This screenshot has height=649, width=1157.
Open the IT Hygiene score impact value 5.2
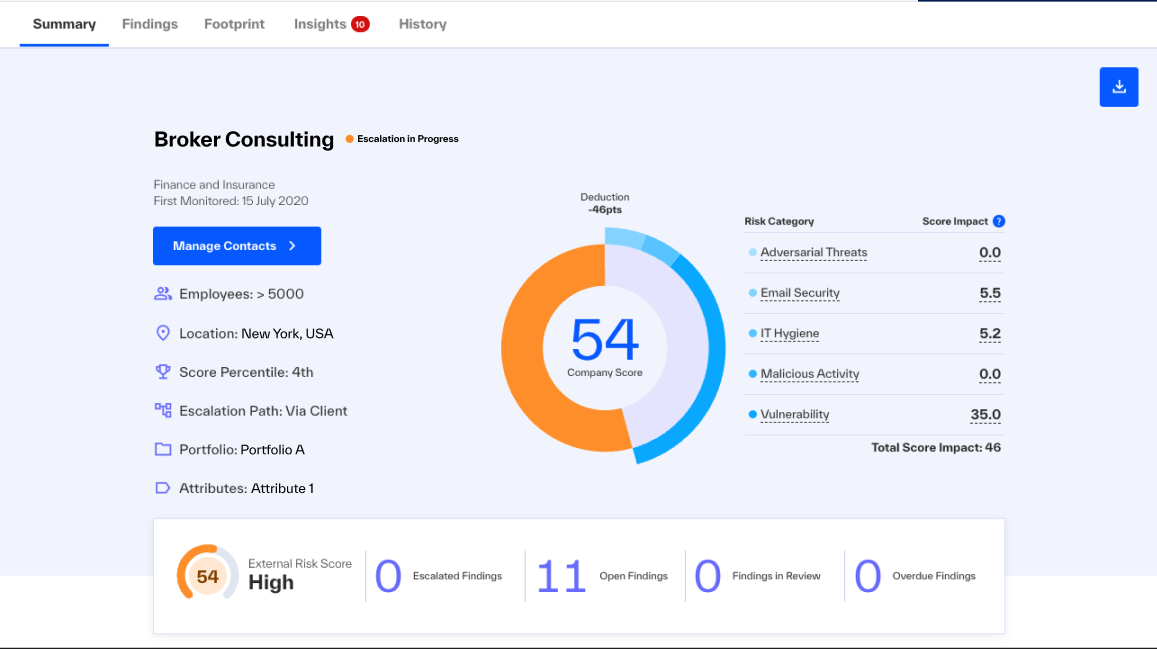(990, 333)
